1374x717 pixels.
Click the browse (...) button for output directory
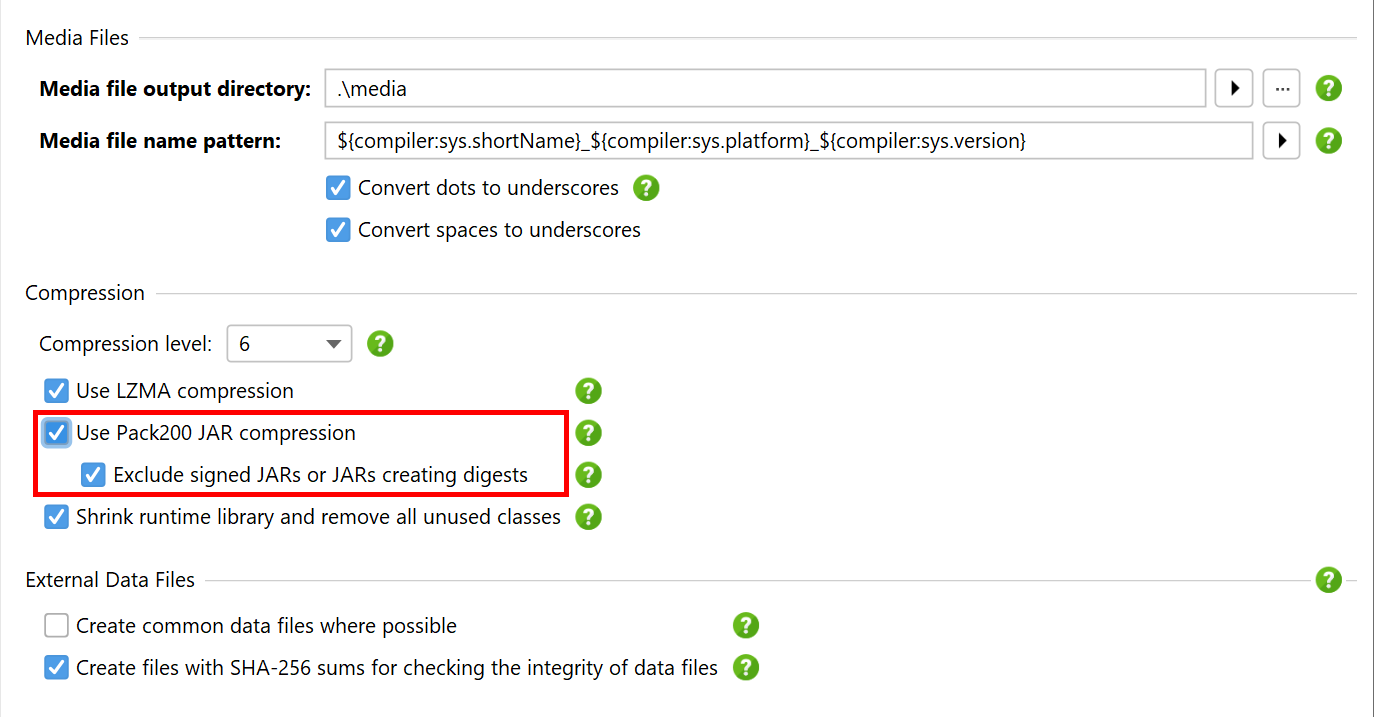(x=1281, y=88)
